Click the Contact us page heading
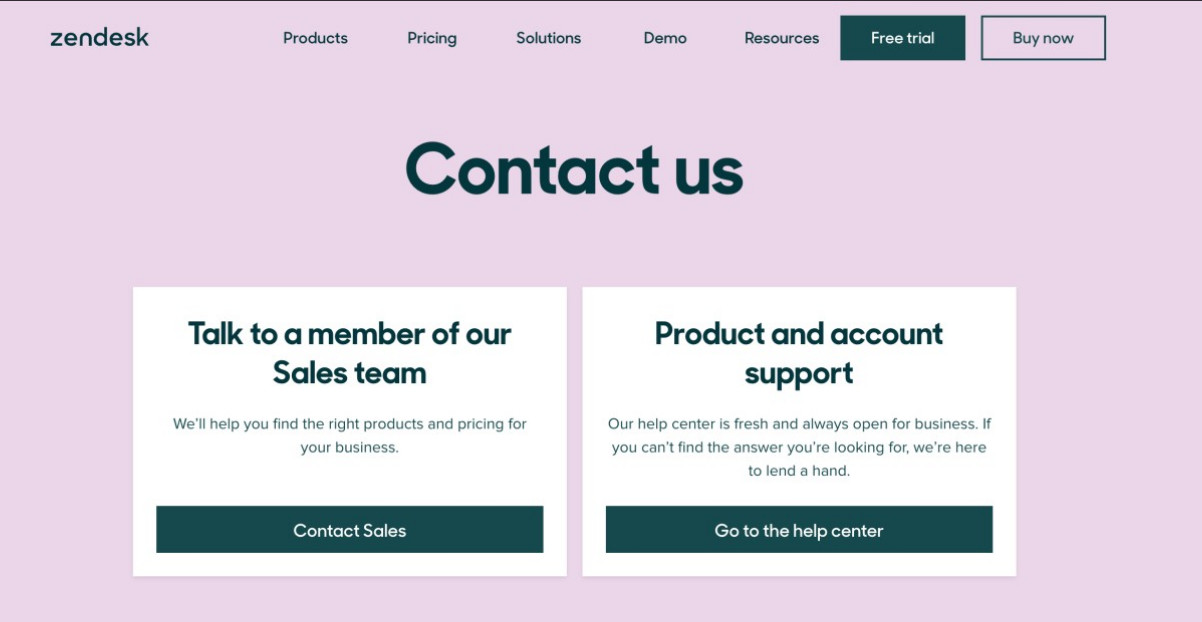1202x622 pixels. point(574,169)
